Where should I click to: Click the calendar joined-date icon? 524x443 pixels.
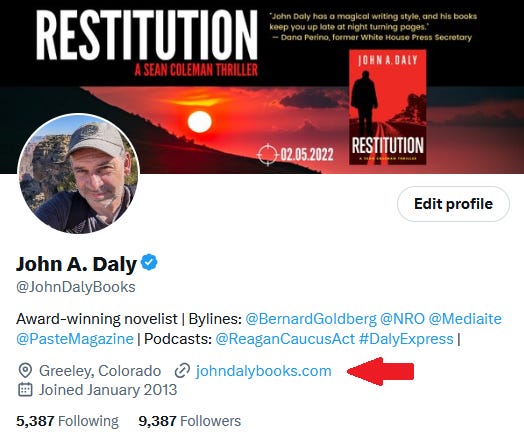(25, 390)
